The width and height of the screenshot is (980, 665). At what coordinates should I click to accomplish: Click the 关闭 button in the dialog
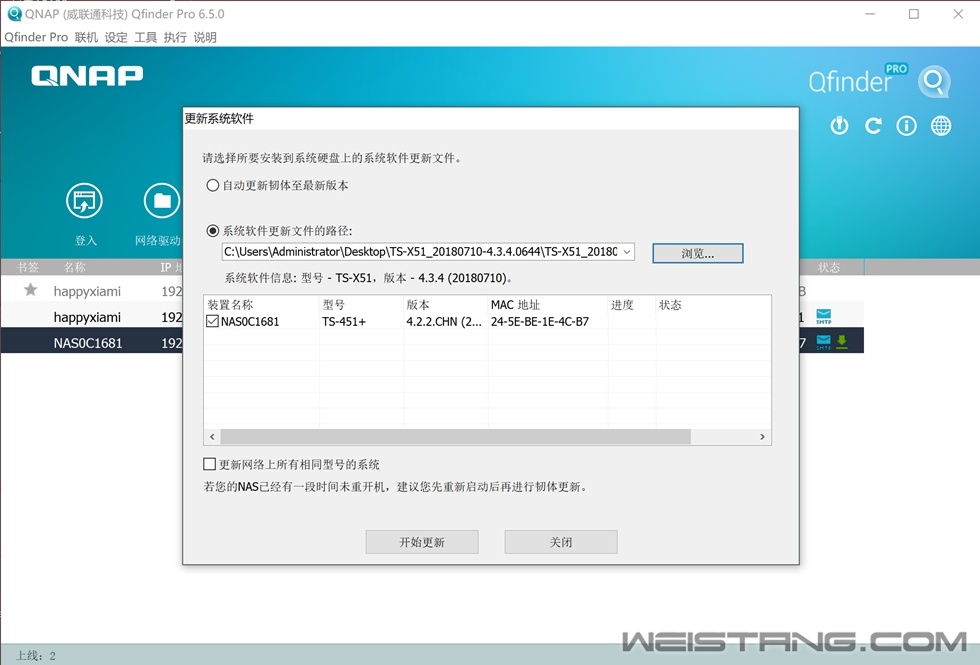click(x=561, y=542)
